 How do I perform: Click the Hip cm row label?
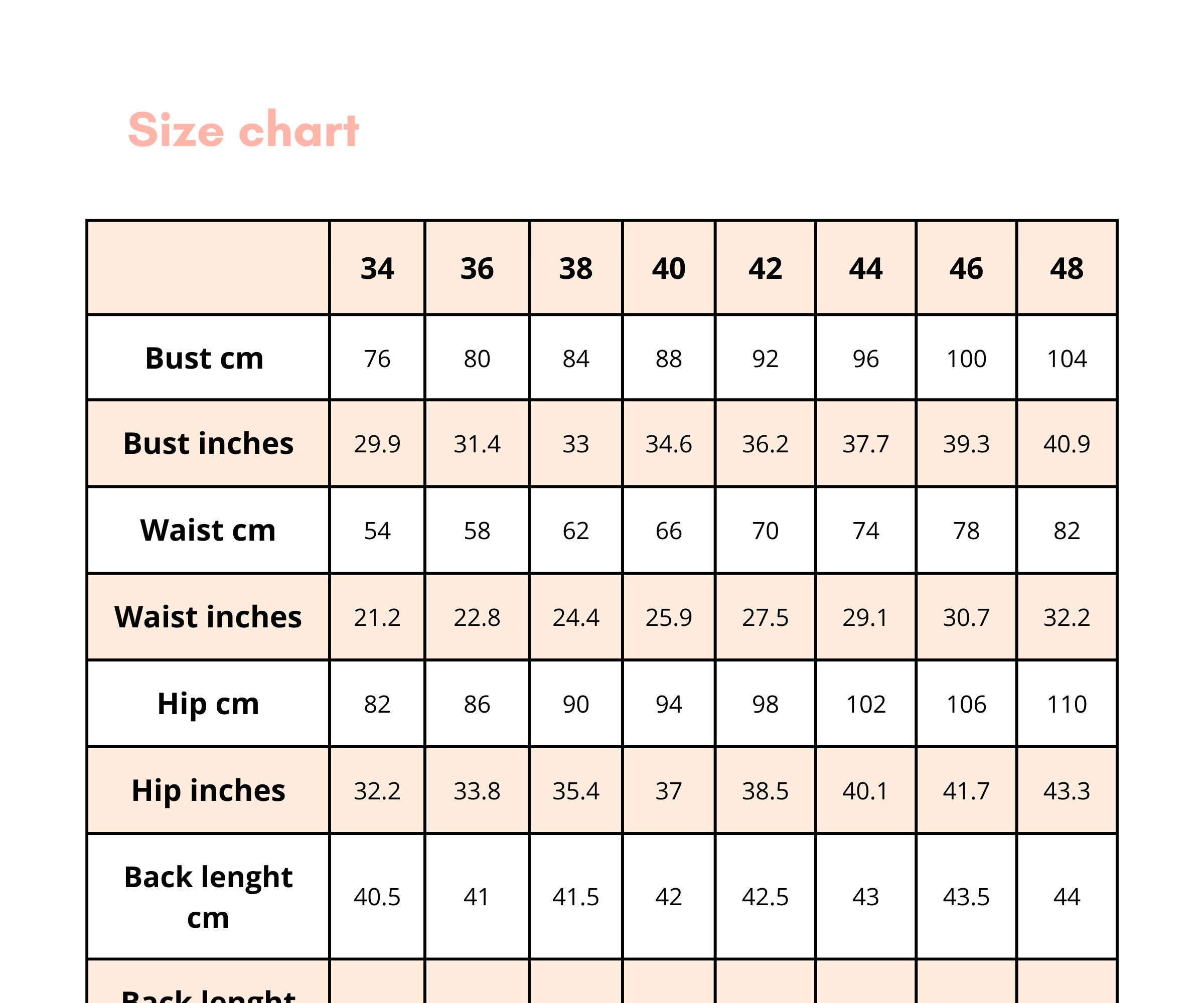point(208,704)
